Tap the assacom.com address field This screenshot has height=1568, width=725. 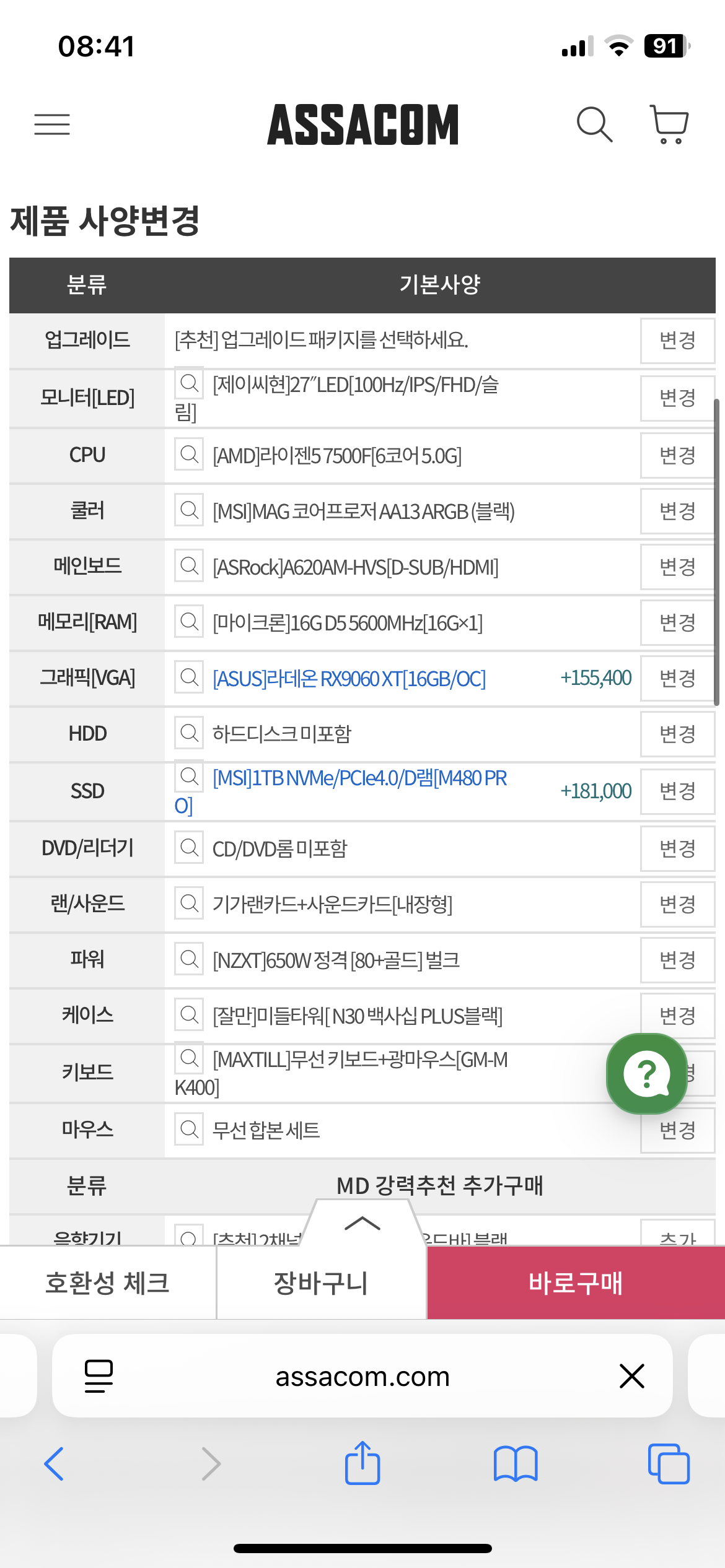362,1376
